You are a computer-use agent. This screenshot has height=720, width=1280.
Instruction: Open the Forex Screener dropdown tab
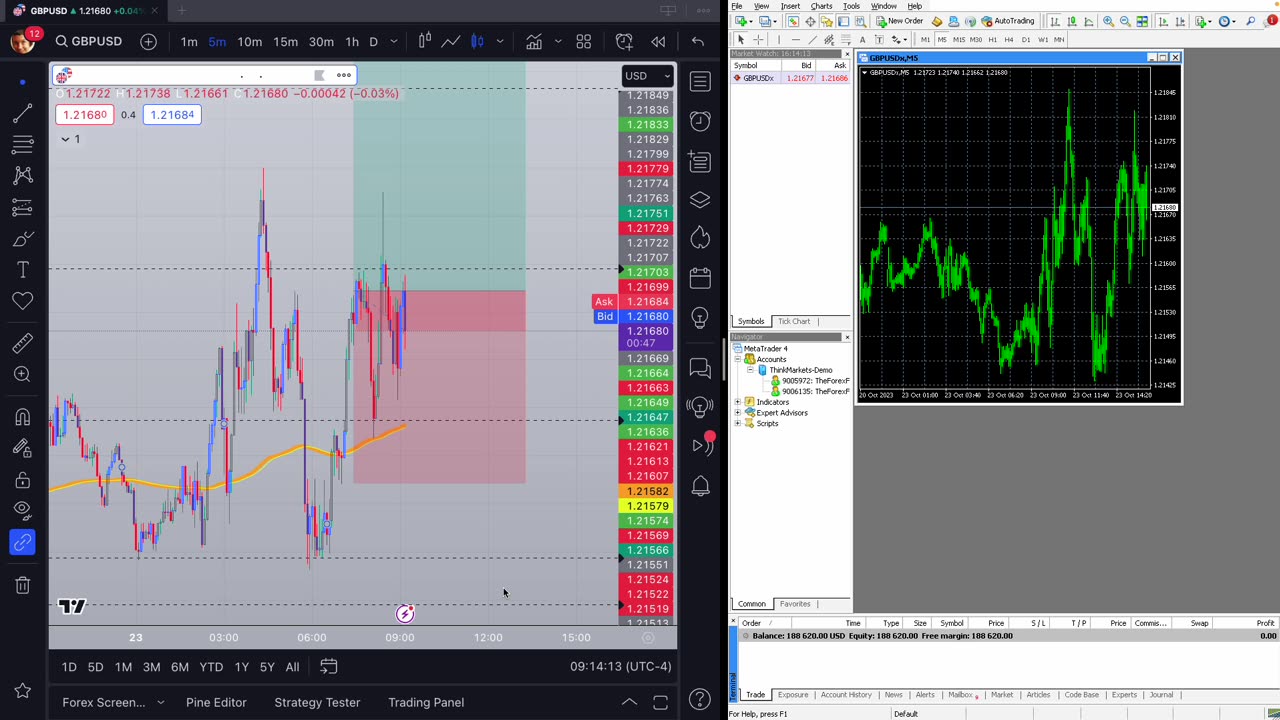point(113,702)
